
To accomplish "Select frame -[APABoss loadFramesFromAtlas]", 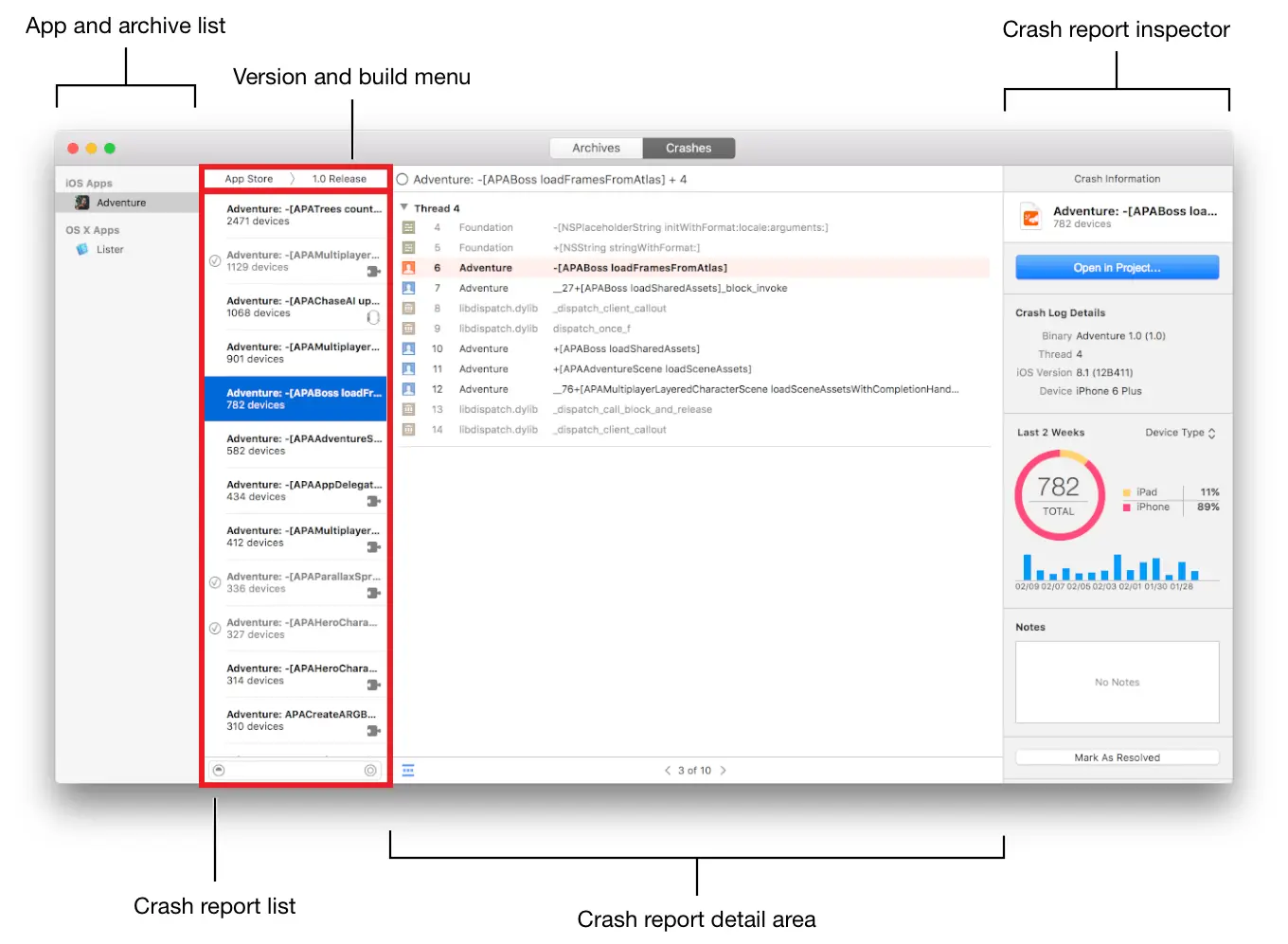I will pyautogui.click(x=696, y=268).
